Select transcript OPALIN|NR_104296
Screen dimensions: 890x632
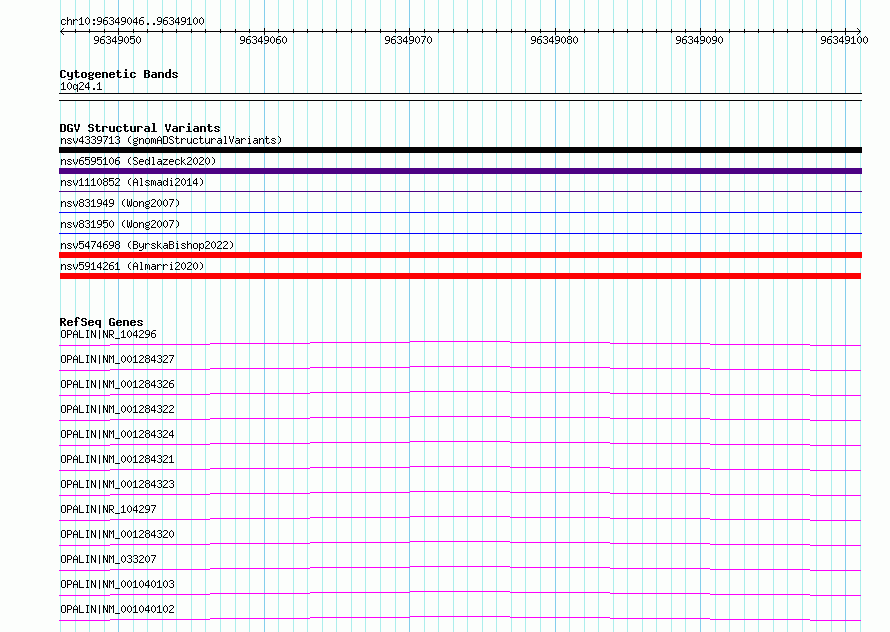(108, 334)
